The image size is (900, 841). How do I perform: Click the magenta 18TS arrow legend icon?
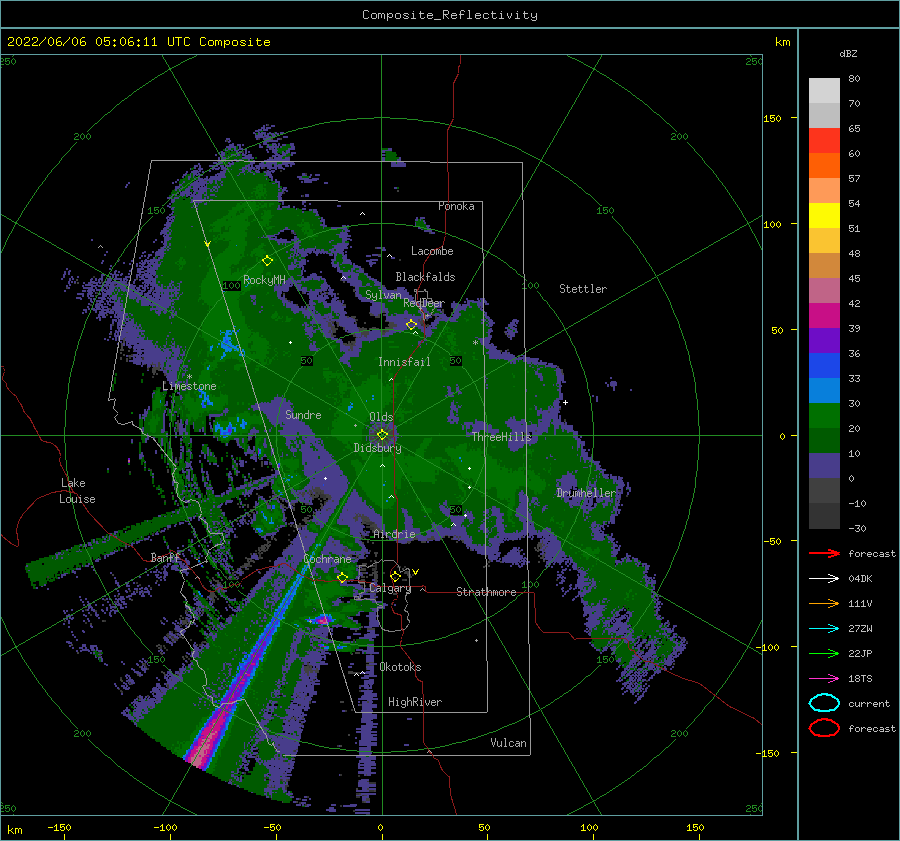[x=824, y=679]
